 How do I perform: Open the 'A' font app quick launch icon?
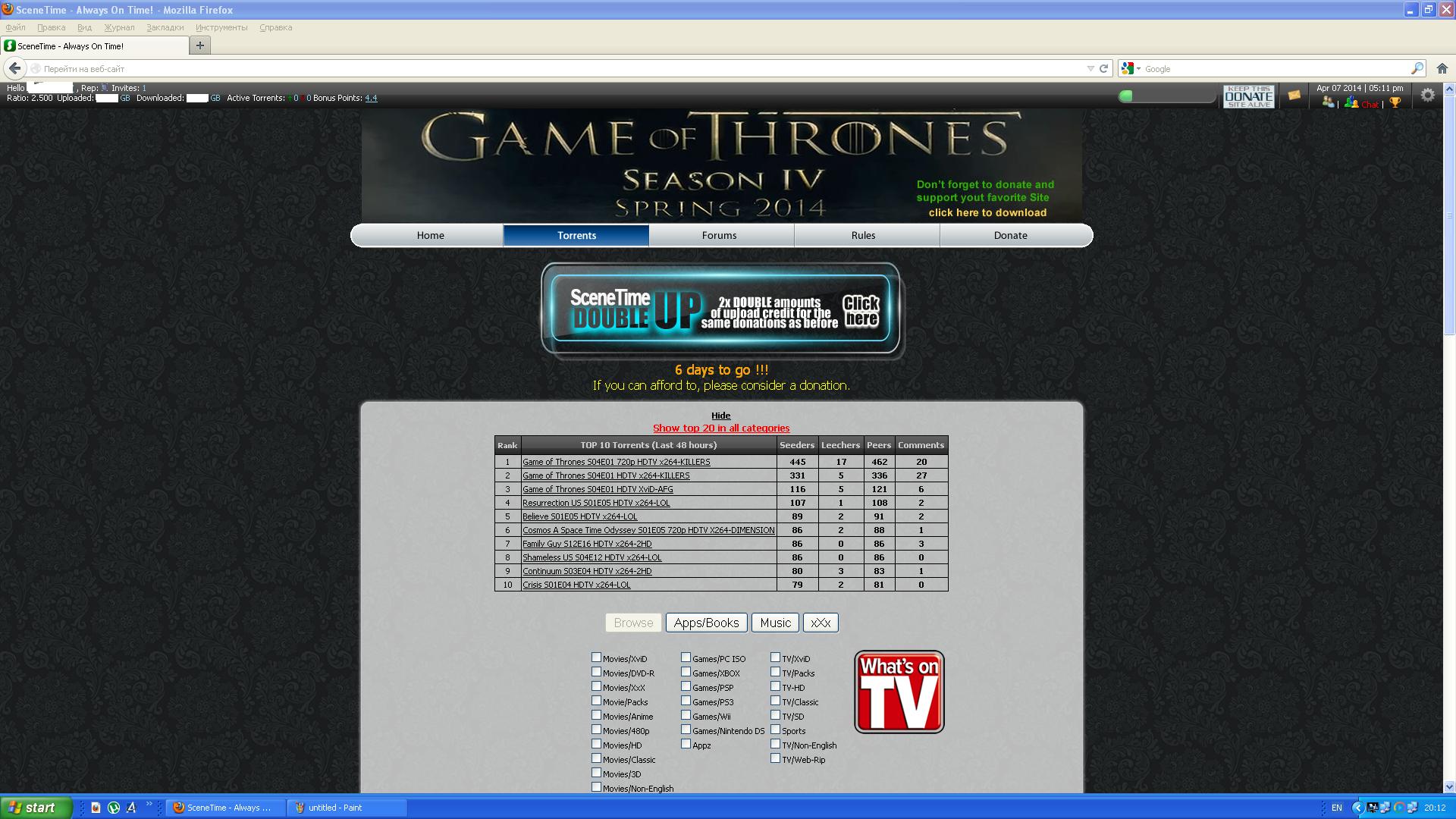pos(130,808)
